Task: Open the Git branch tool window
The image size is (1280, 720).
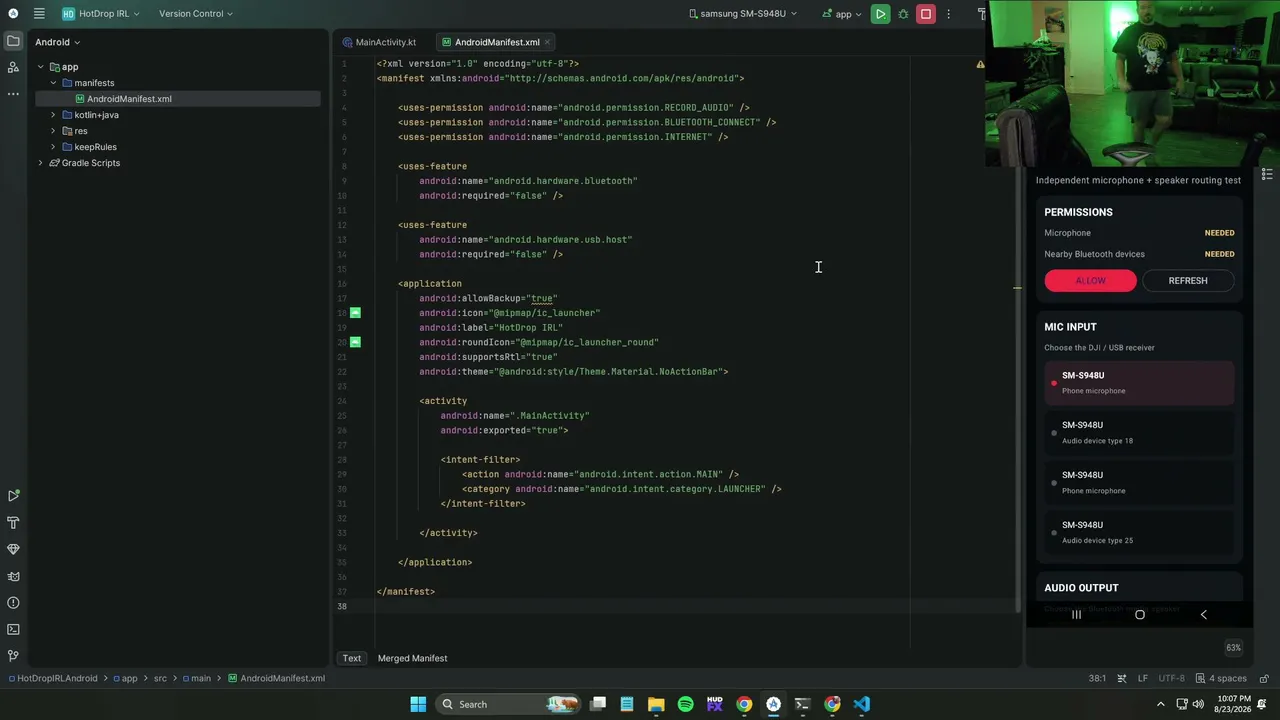Action: click(x=13, y=656)
